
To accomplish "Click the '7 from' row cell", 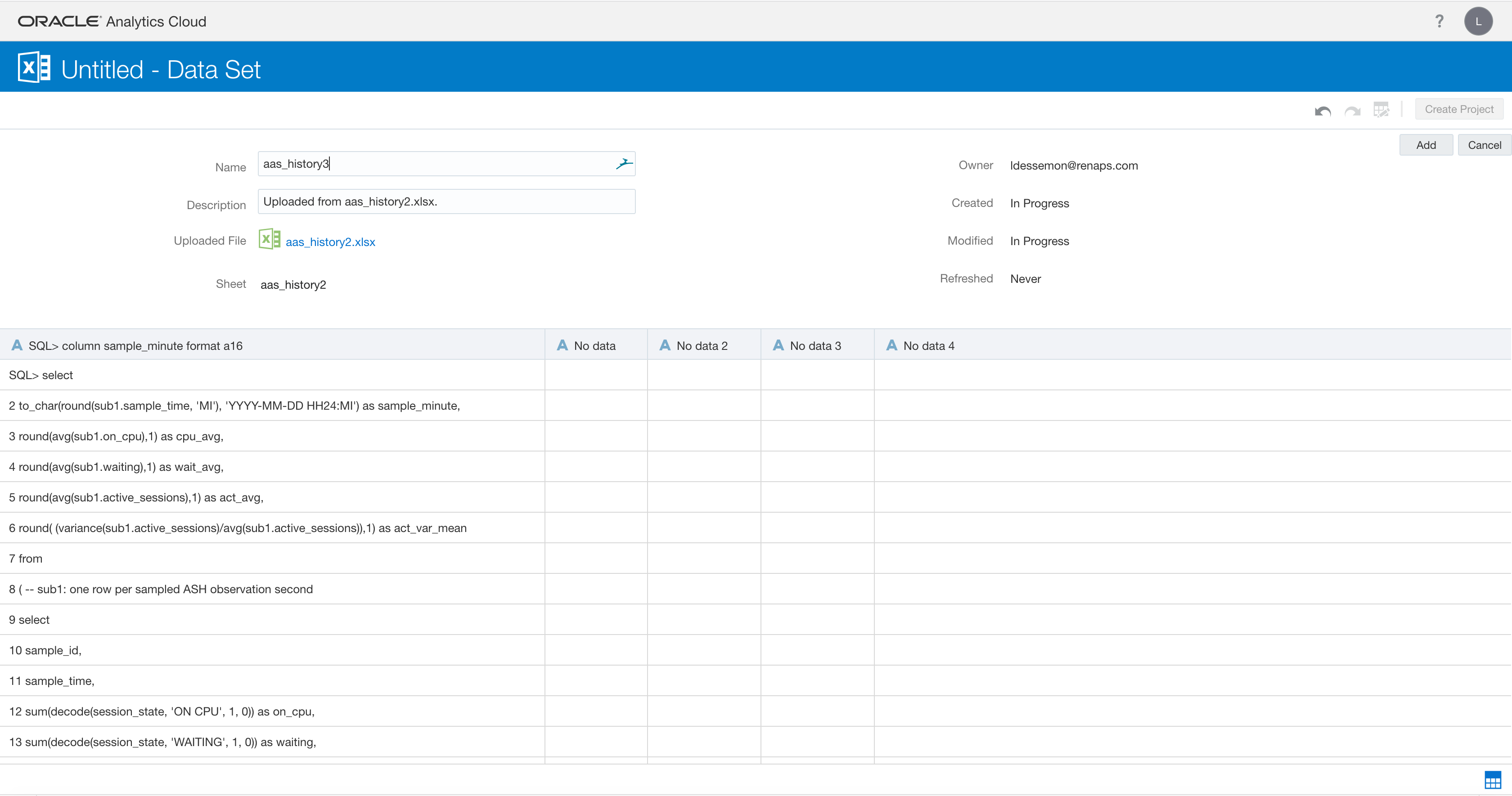I will pyautogui.click(x=272, y=559).
